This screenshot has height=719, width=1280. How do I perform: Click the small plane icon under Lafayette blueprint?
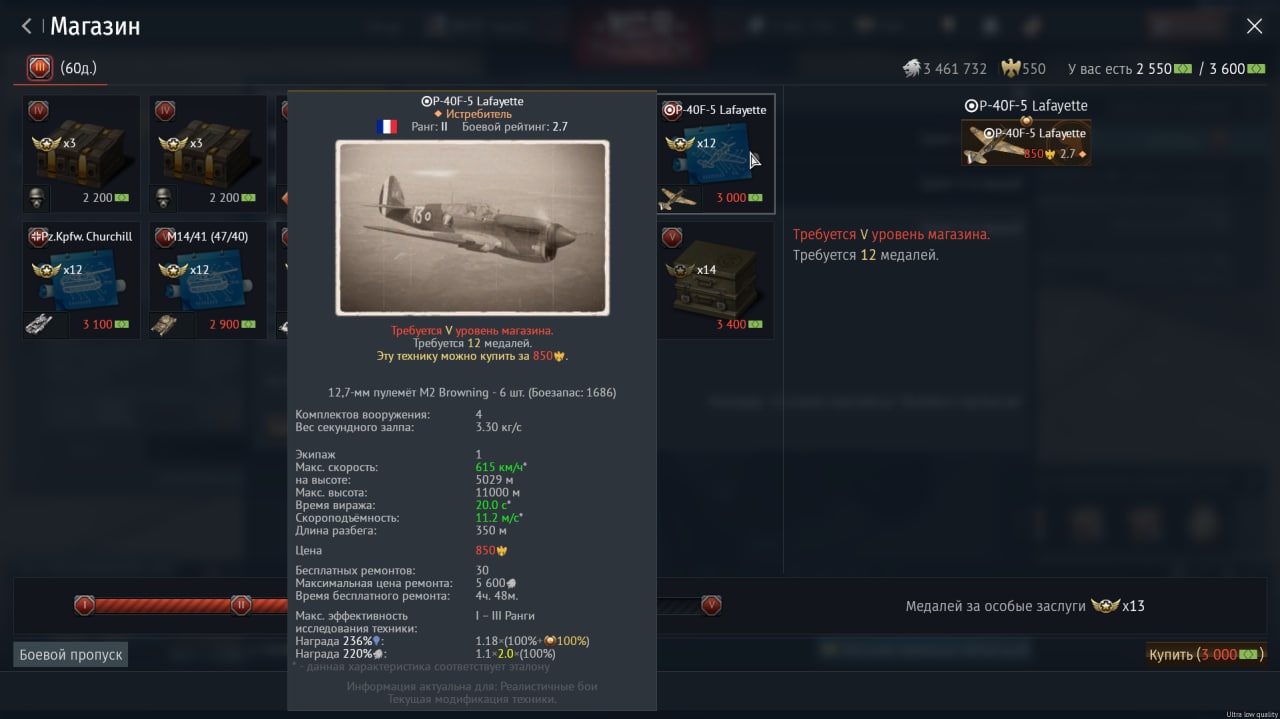tap(677, 198)
